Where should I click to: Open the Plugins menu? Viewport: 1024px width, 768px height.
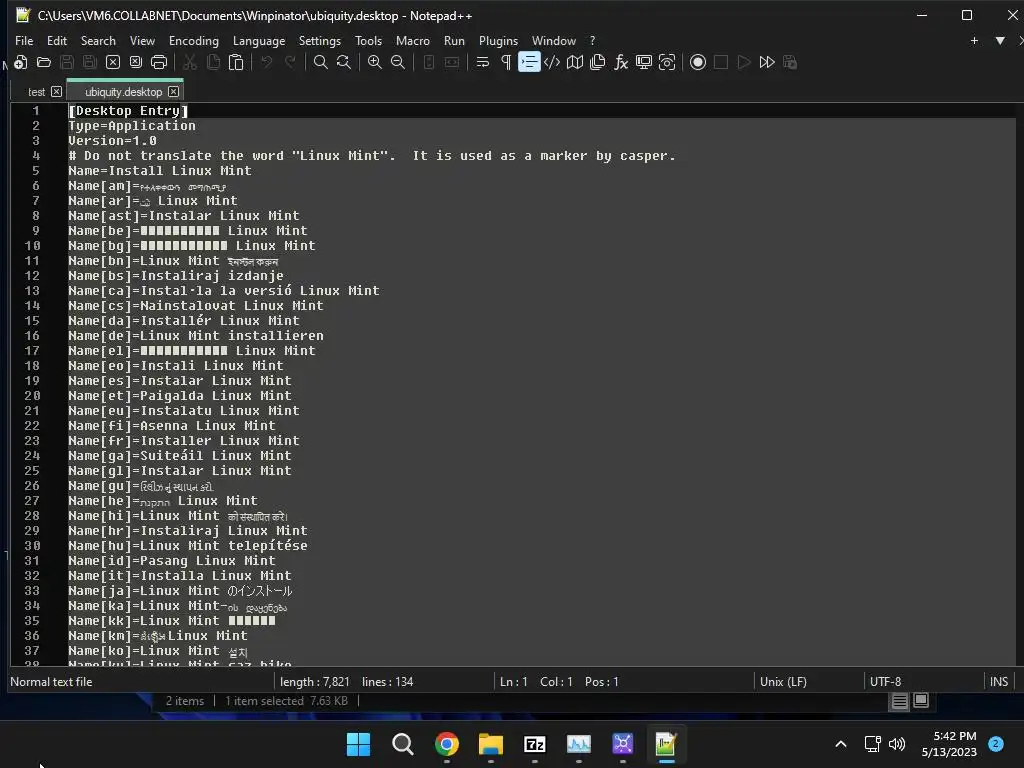498,40
